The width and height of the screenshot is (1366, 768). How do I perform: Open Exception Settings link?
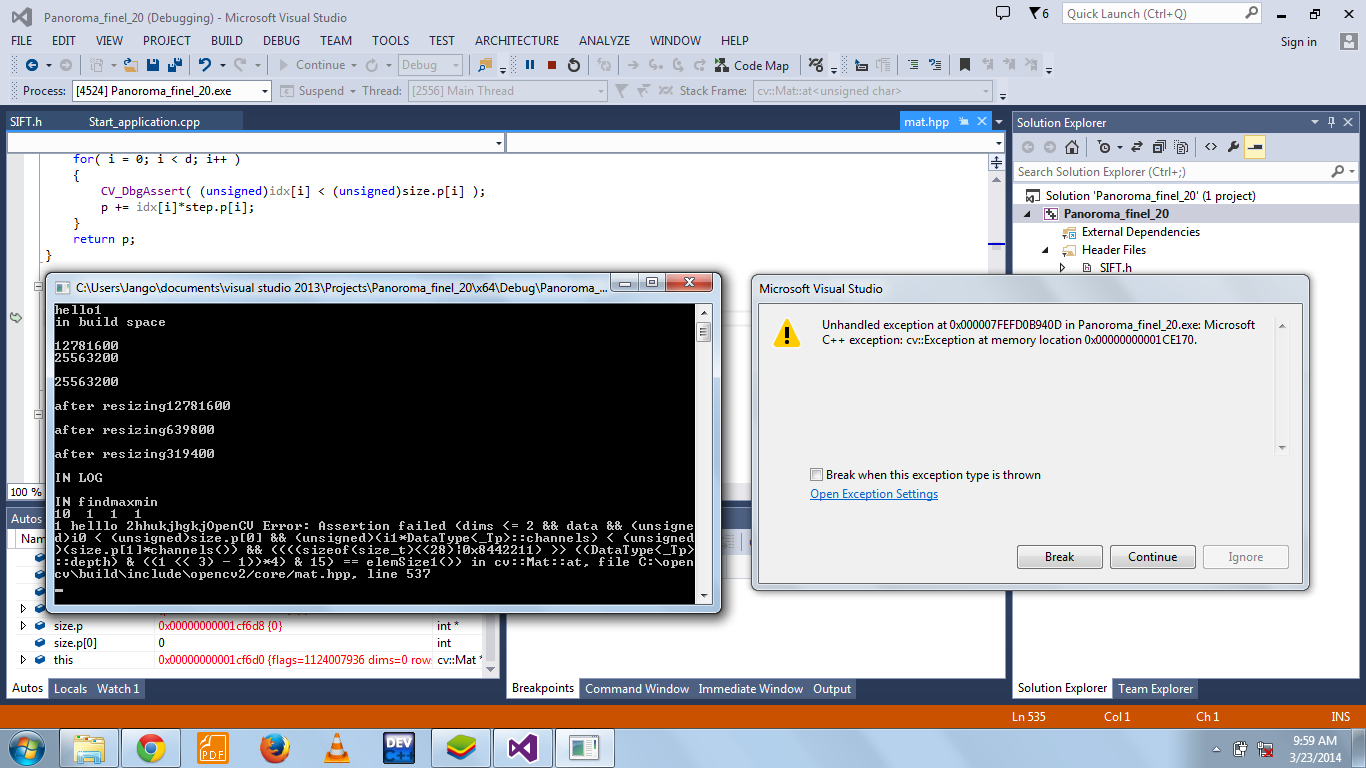874,494
